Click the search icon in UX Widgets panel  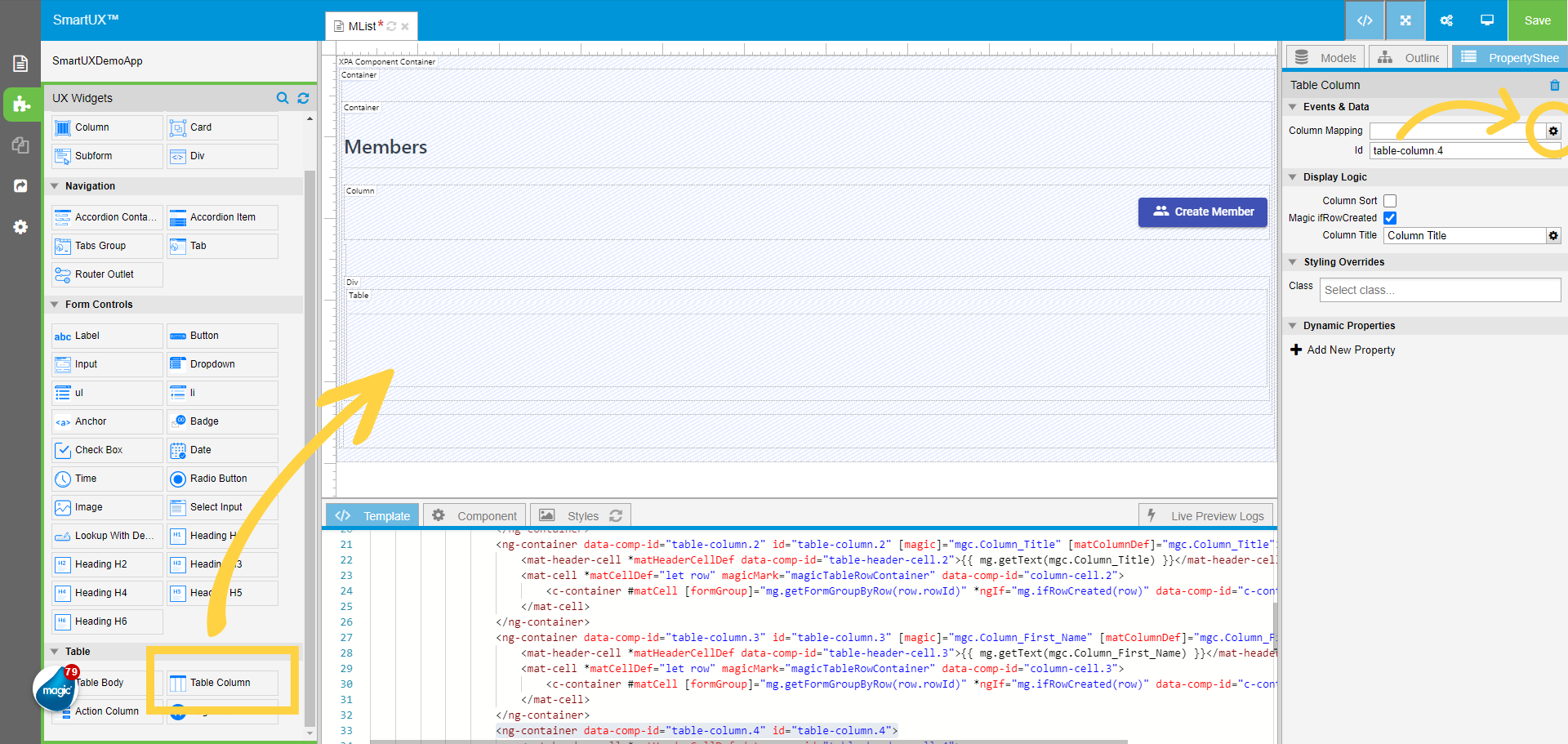point(282,98)
